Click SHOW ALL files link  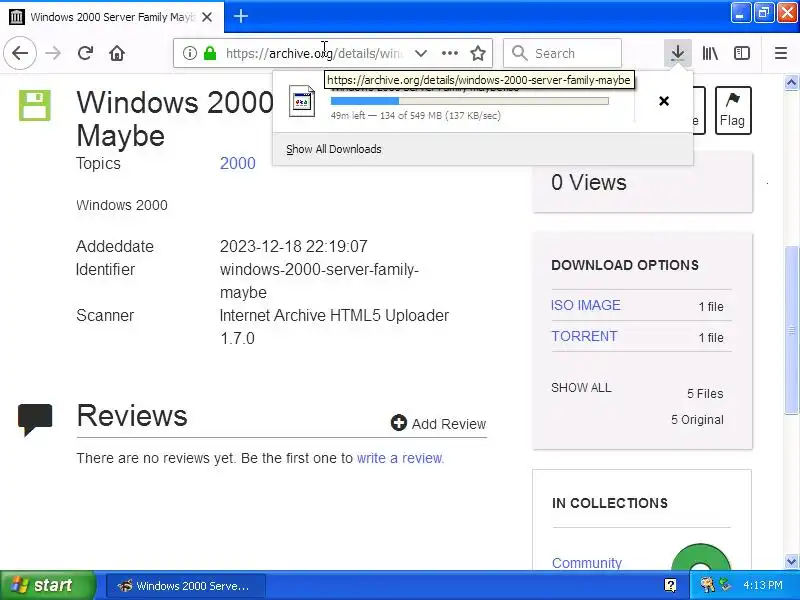581,388
